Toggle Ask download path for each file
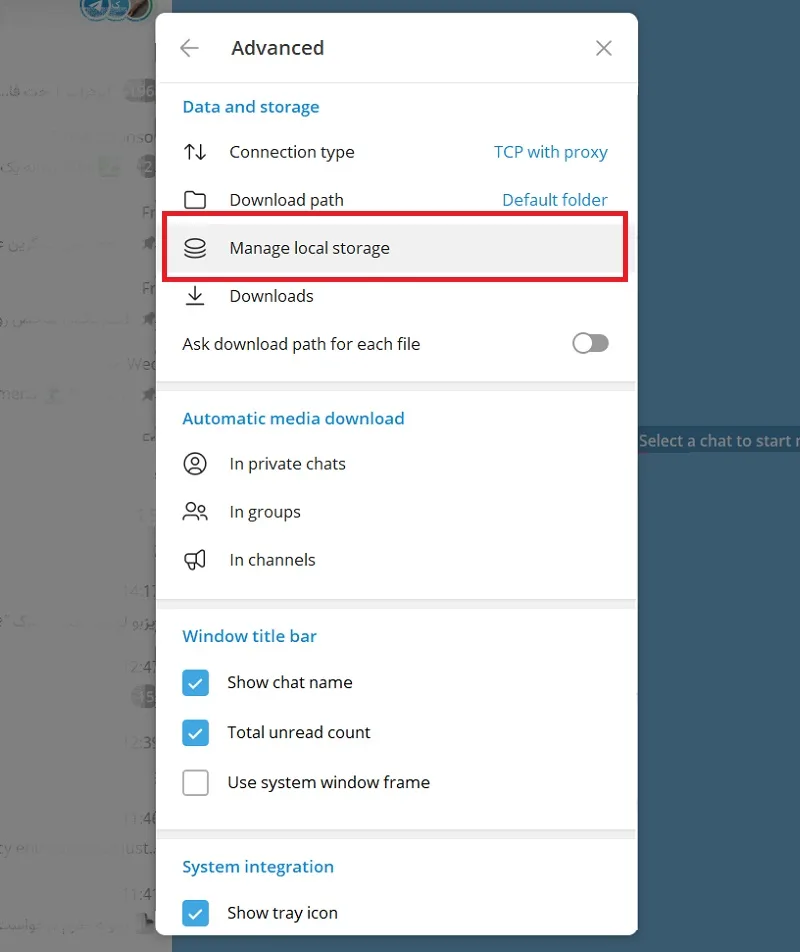The image size is (800, 952). (590, 344)
